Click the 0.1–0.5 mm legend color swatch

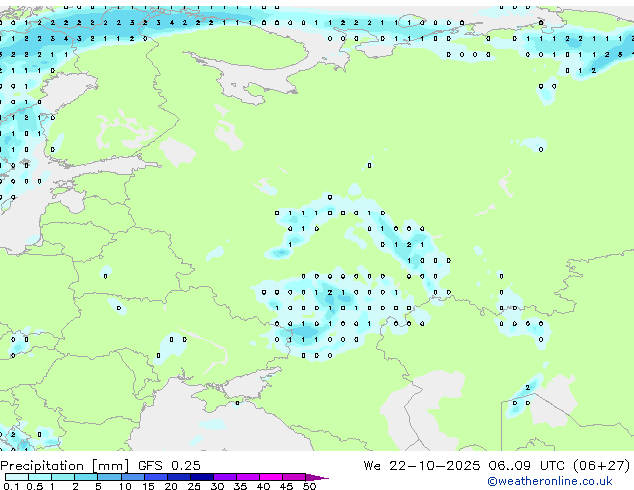tap(17, 477)
